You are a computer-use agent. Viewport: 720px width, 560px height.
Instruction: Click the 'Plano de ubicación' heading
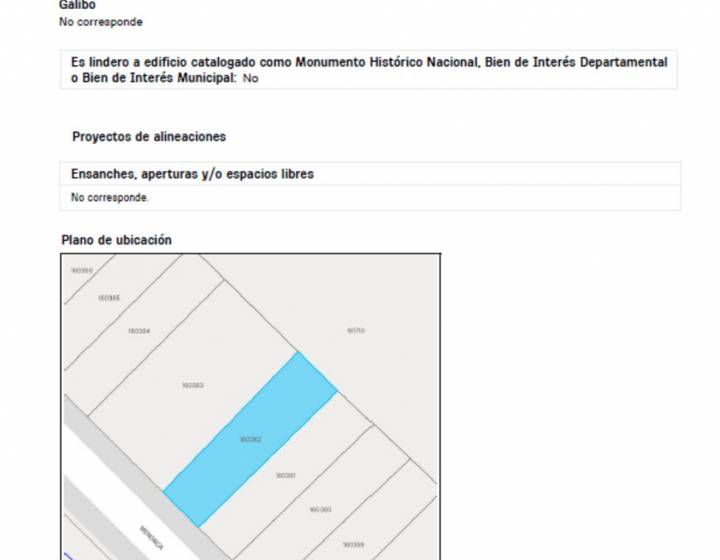pyautogui.click(x=117, y=240)
